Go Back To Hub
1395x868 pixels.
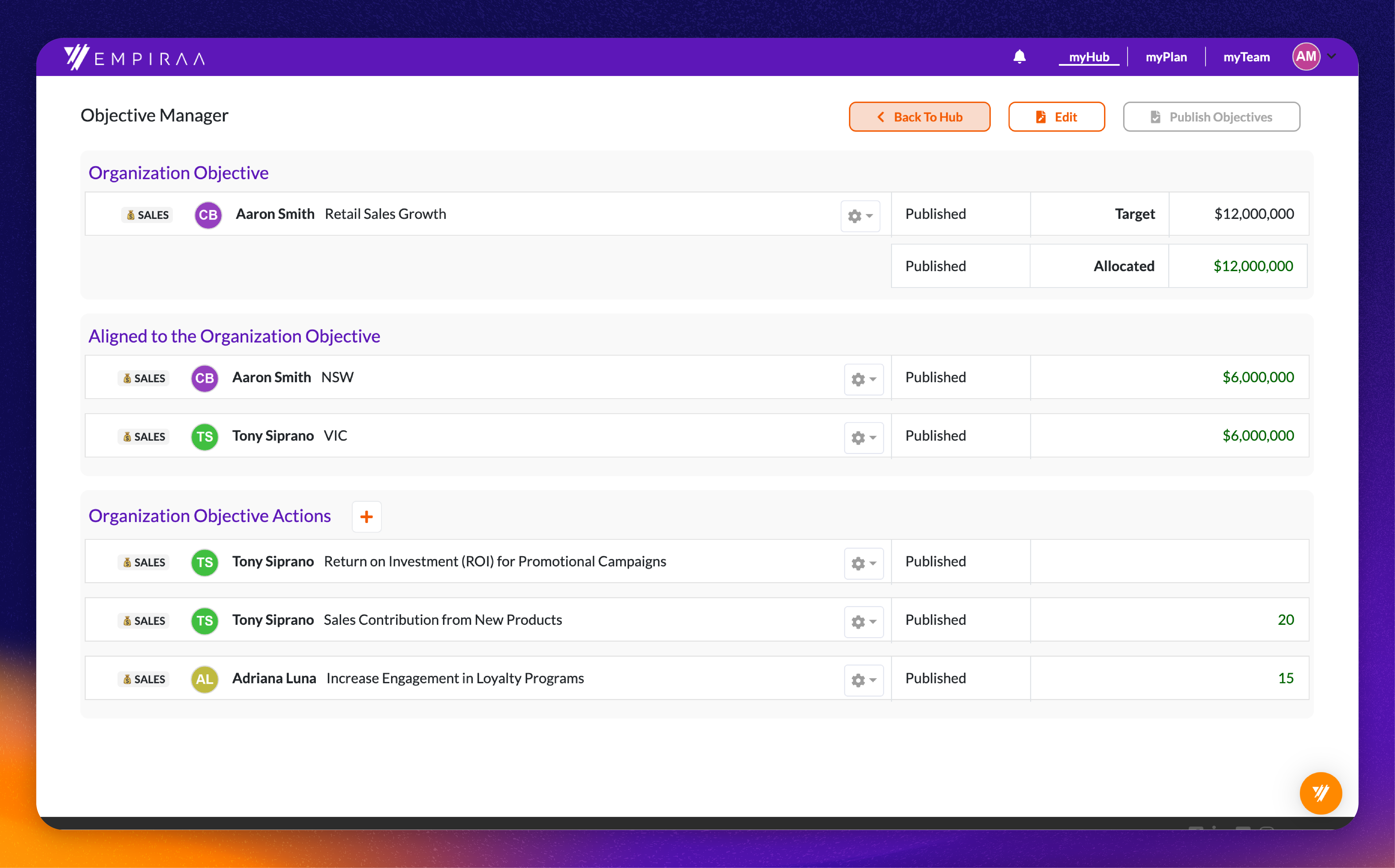click(x=919, y=116)
